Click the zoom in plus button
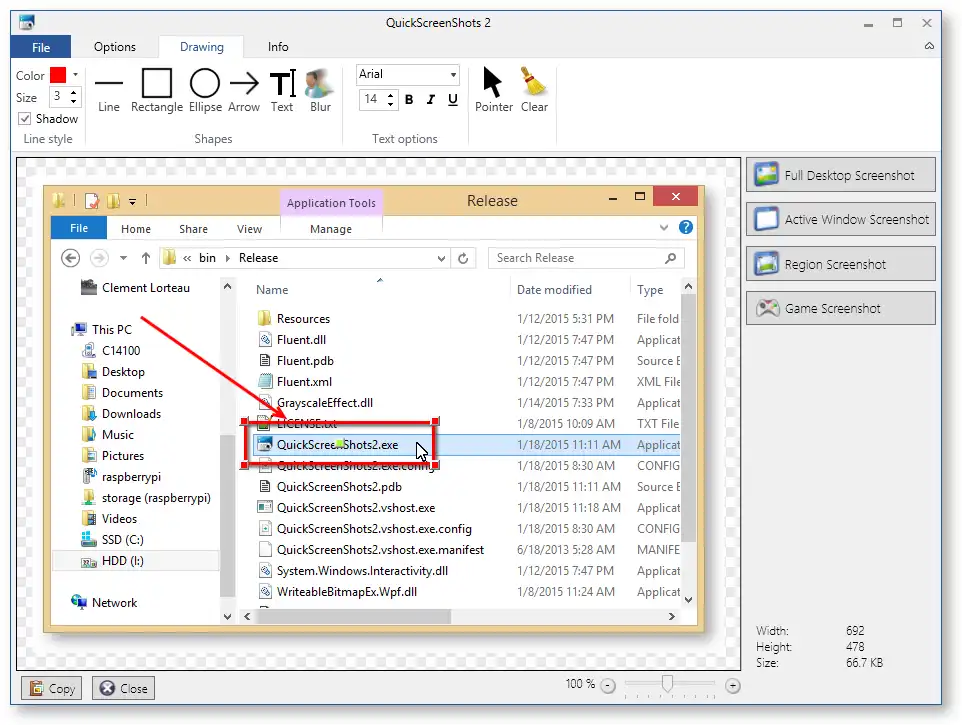Screen dimensions: 962x725 (x=733, y=686)
